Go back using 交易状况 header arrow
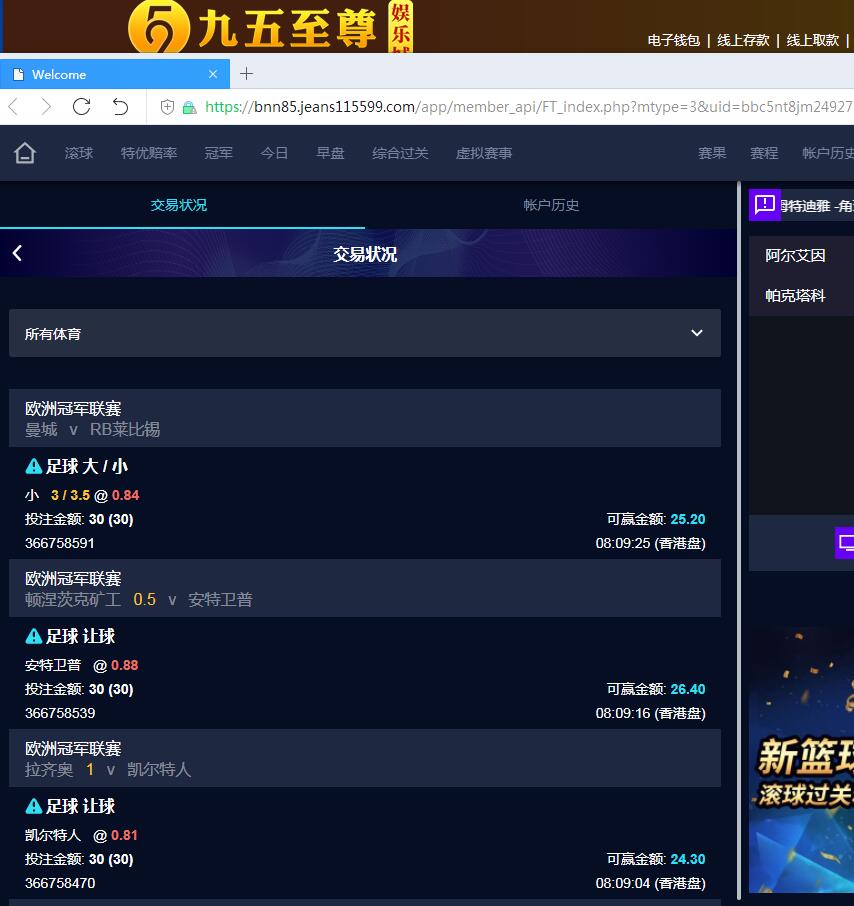854x906 pixels. [17, 253]
